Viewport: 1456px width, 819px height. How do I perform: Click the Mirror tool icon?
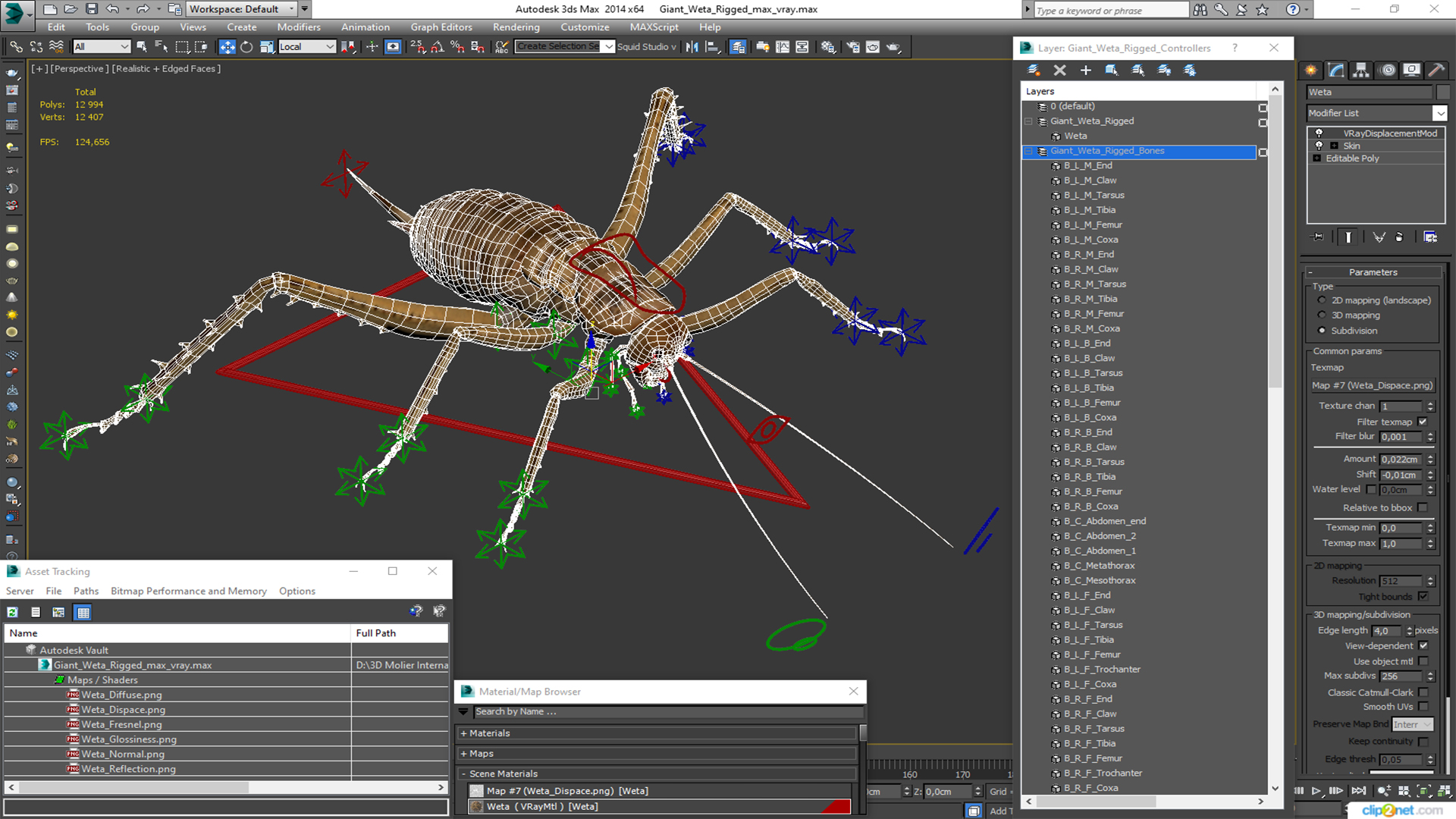692,47
